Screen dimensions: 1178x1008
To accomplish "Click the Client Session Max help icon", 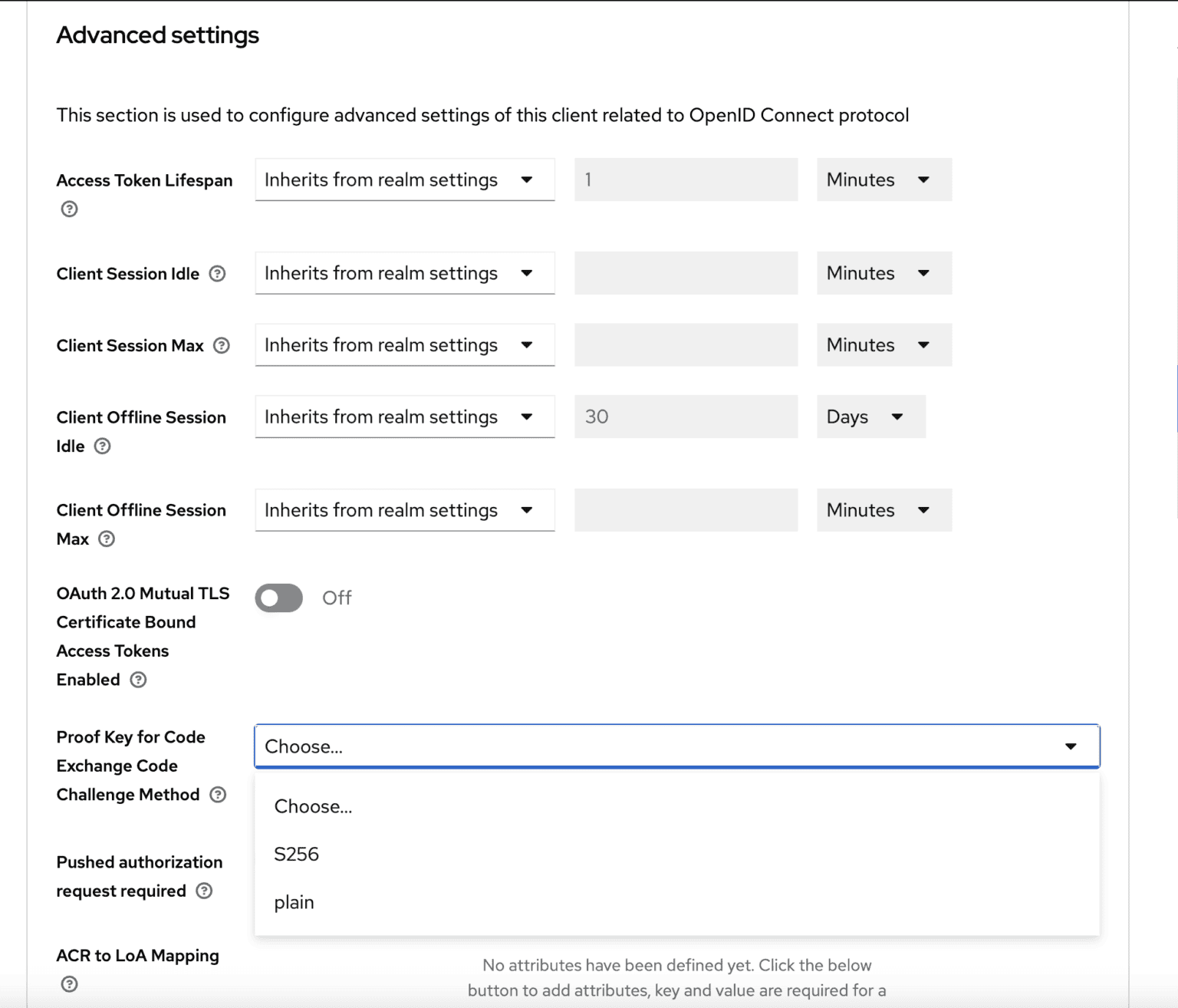I will click(x=221, y=345).
